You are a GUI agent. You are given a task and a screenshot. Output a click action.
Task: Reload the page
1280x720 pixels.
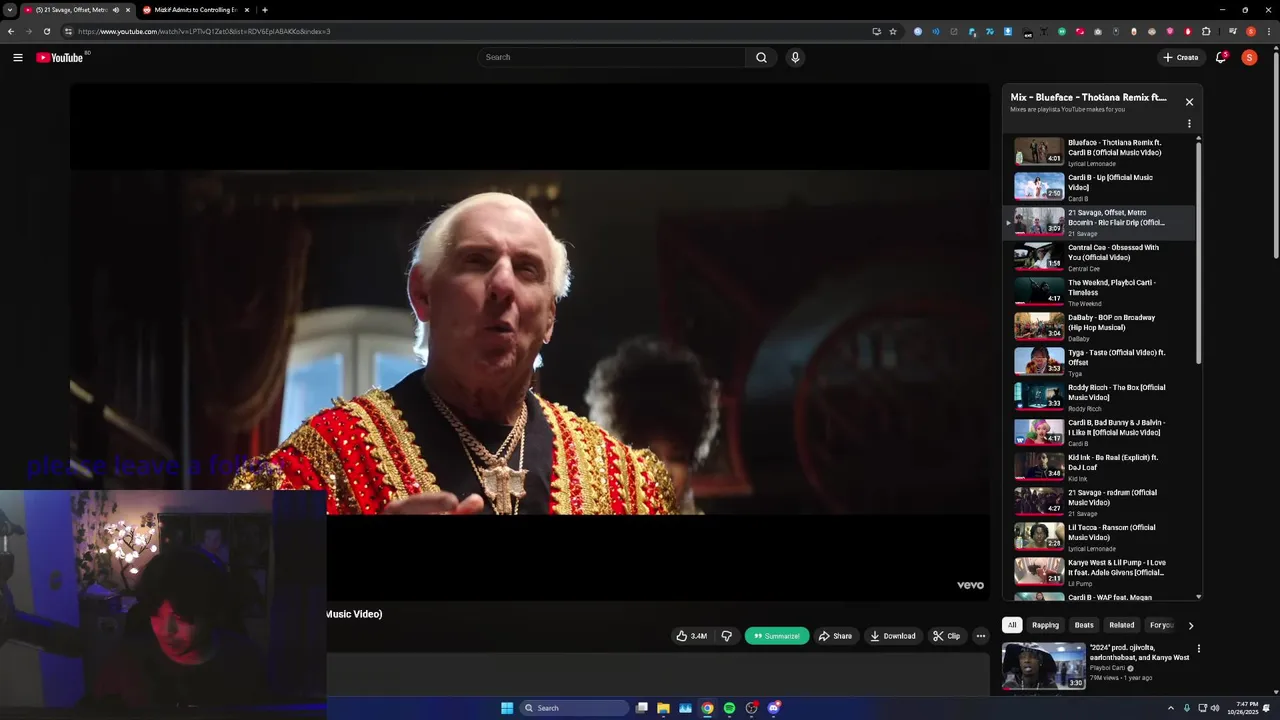pyautogui.click(x=46, y=31)
